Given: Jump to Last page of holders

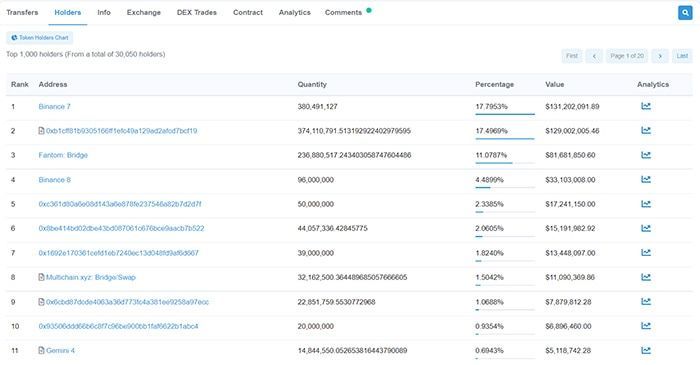Looking at the screenshot, I should point(682,56).
